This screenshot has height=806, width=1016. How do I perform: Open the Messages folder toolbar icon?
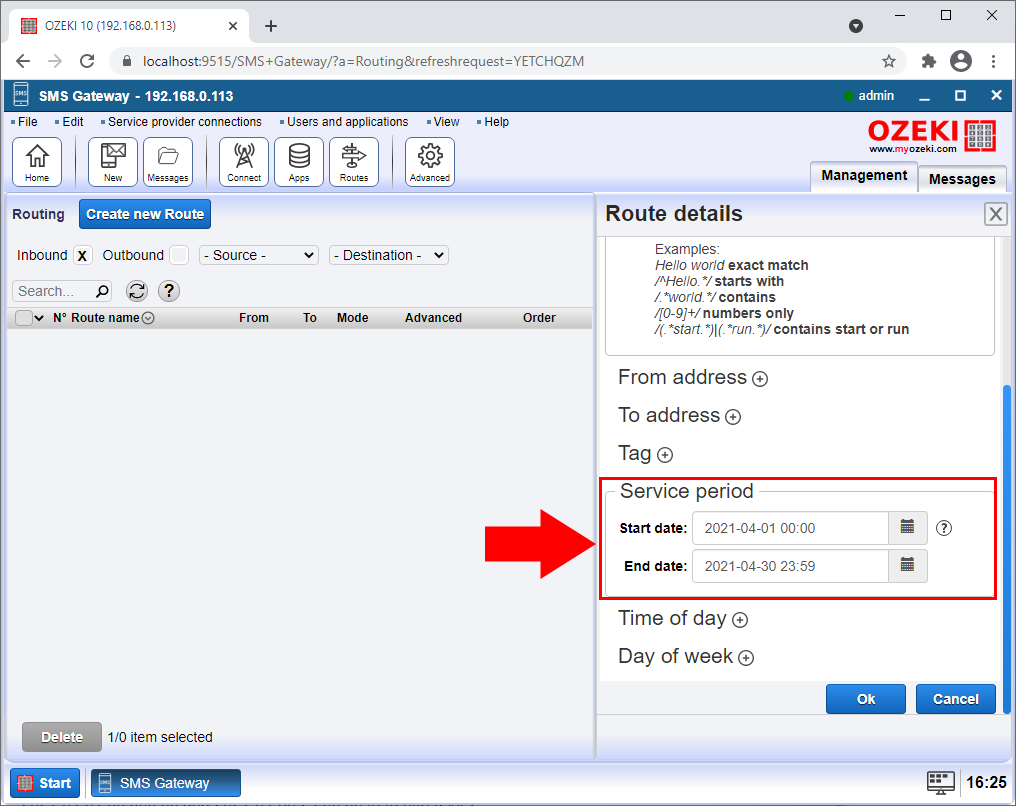coord(168,162)
